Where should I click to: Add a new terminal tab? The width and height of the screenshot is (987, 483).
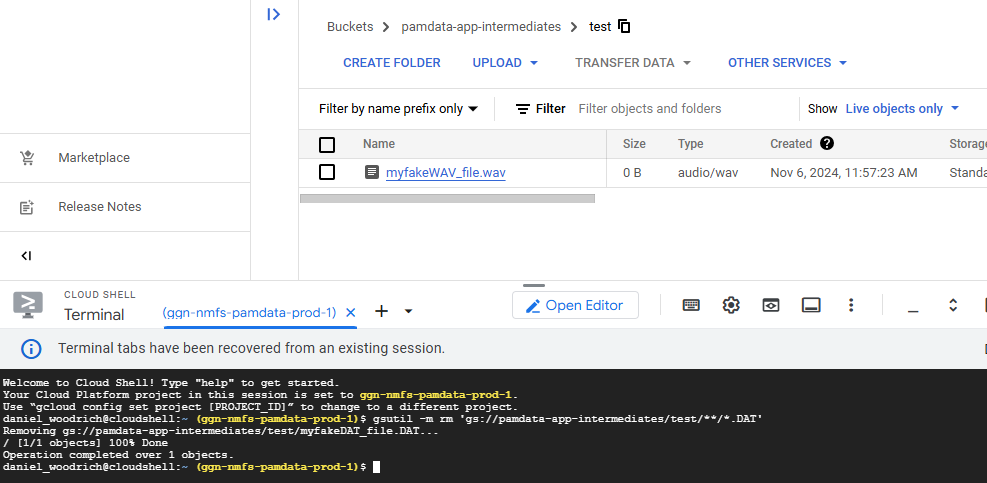point(381,312)
